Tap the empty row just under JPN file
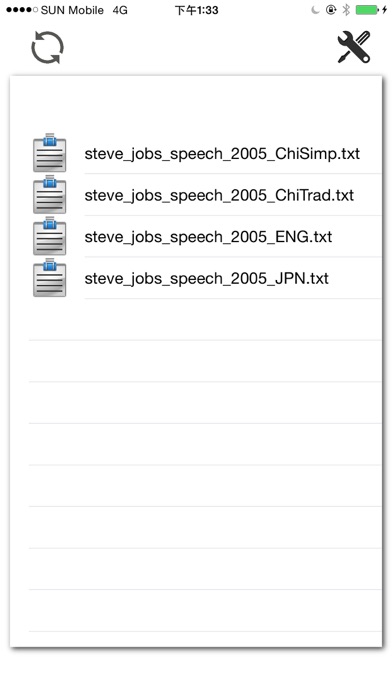This screenshot has height=696, width=392. click(205, 320)
